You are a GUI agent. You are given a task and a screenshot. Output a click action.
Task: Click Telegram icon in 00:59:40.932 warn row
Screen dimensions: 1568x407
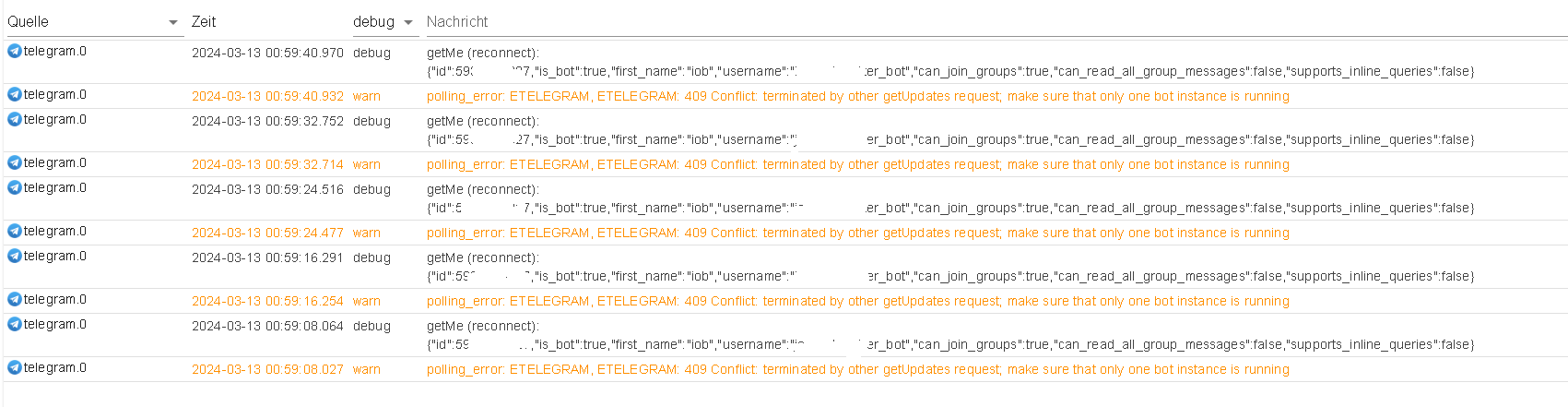pos(15,94)
